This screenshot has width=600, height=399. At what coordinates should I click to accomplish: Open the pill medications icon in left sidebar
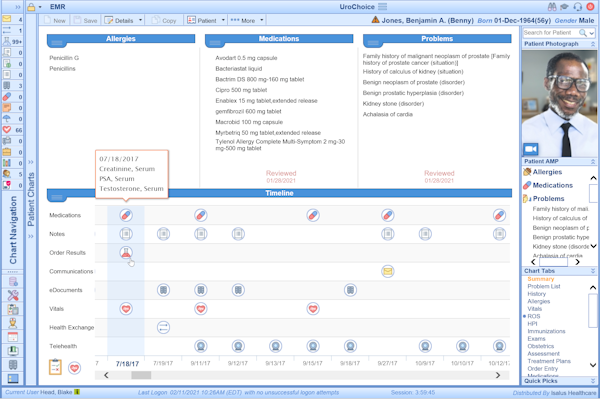point(7,96)
